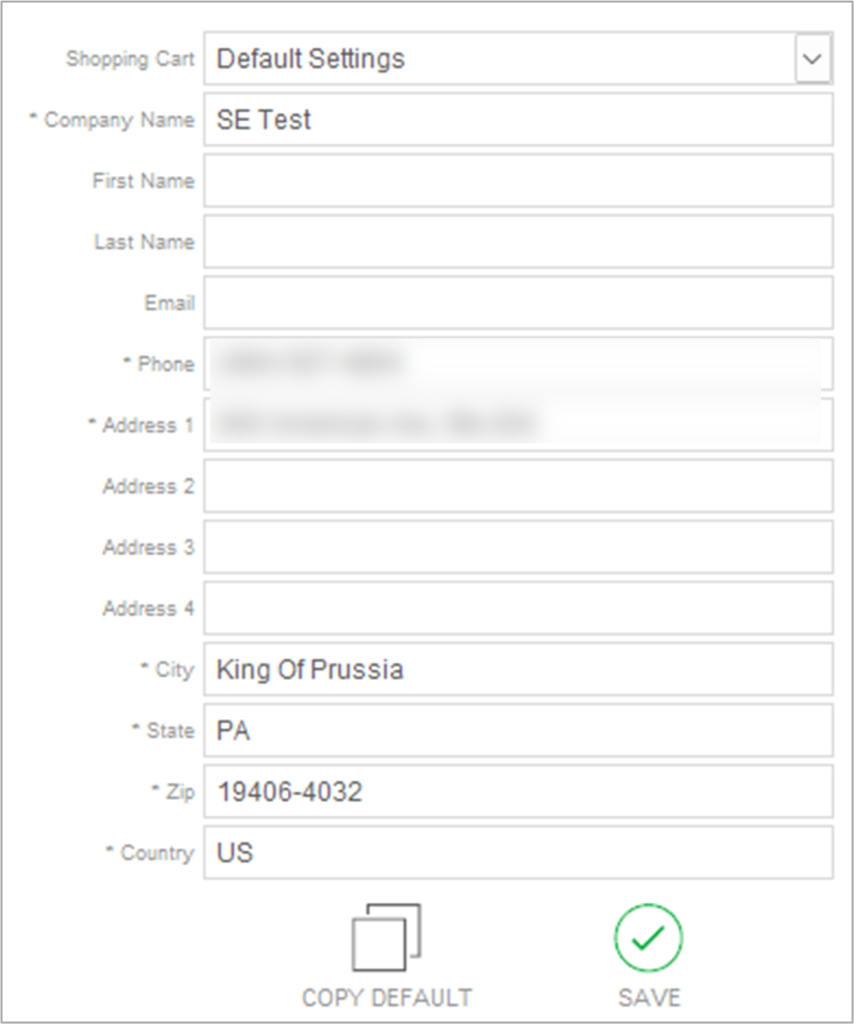Expand the Default Settings selection list
The width and height of the screenshot is (854, 1024).
point(814,57)
